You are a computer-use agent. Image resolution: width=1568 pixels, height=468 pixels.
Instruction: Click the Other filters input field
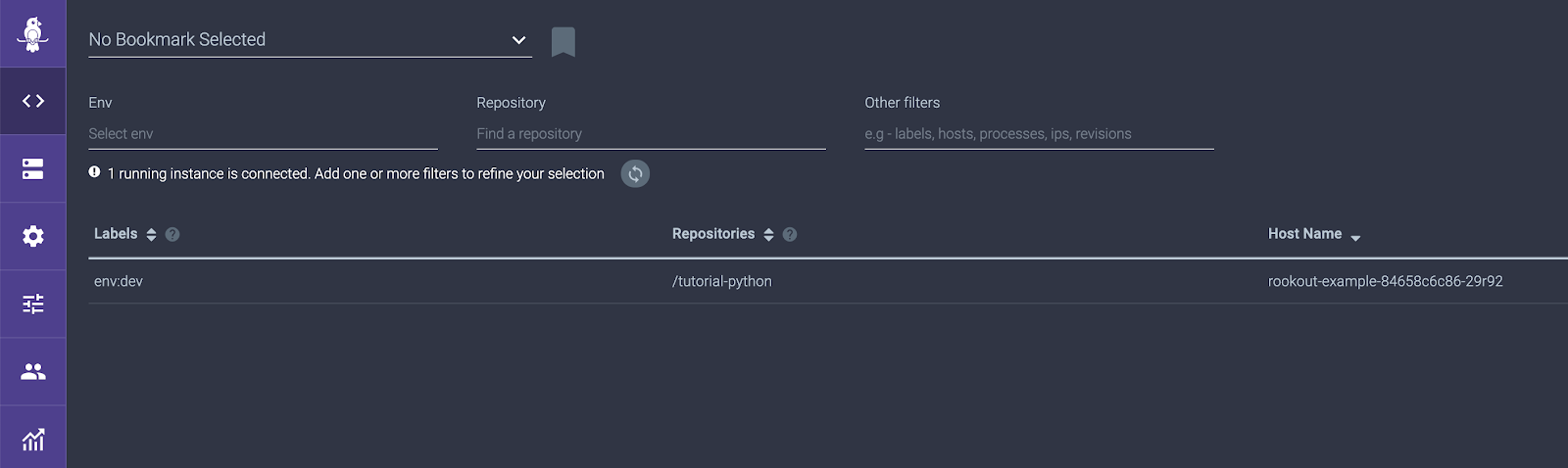pos(1039,134)
